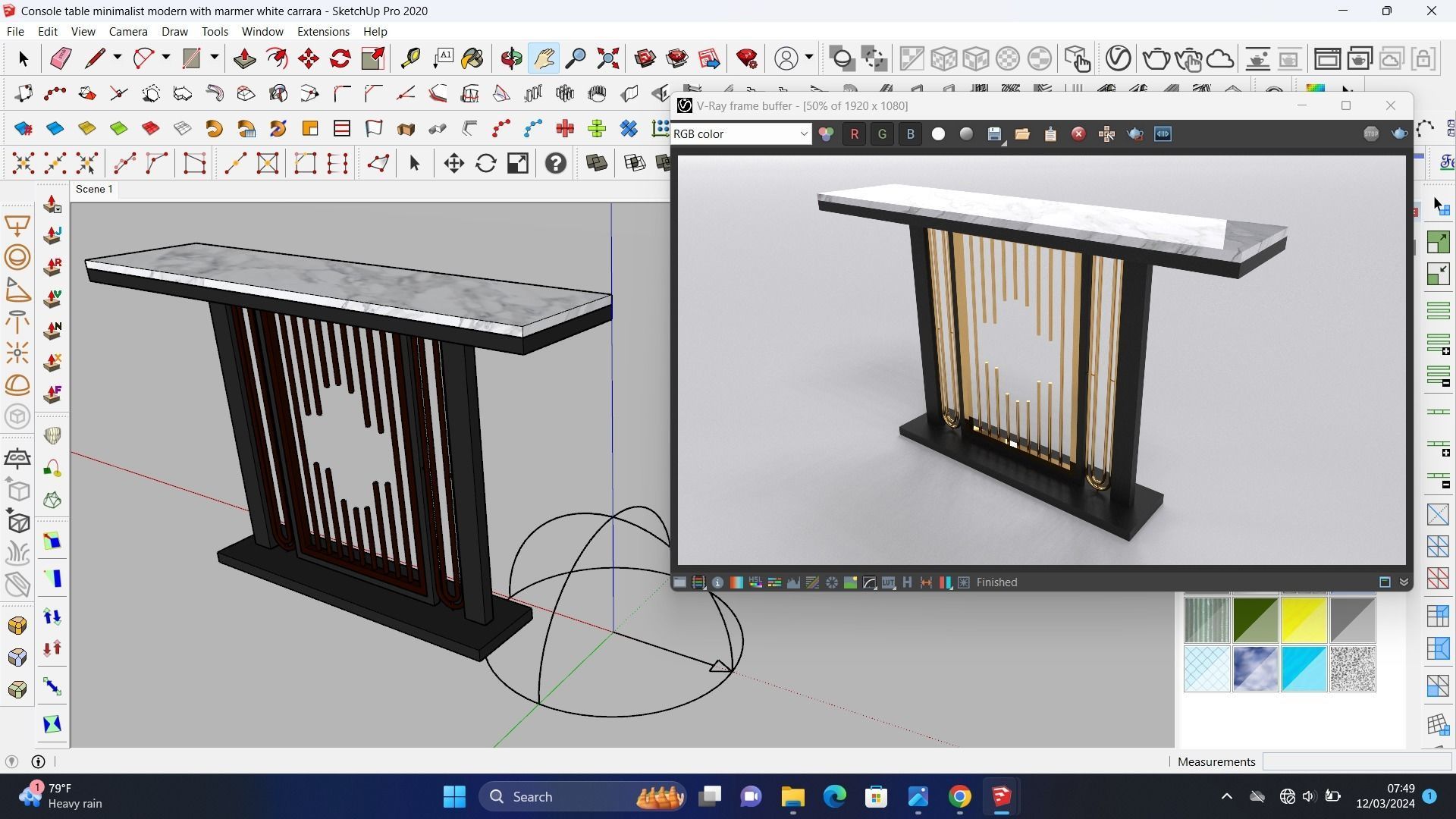Image resolution: width=1456 pixels, height=819 pixels.
Task: Open the taskbar Search box
Action: [584, 796]
